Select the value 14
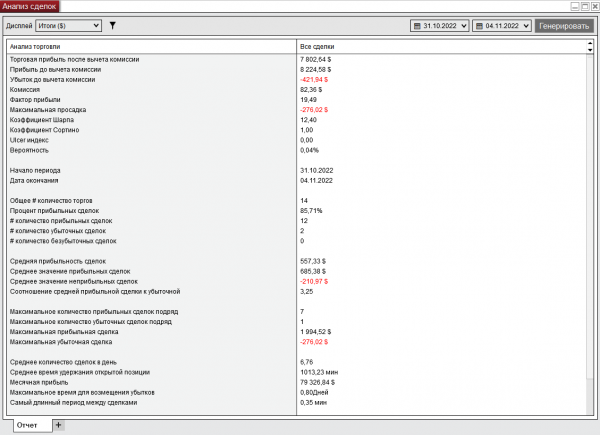The width and height of the screenshot is (600, 435). tap(304, 200)
